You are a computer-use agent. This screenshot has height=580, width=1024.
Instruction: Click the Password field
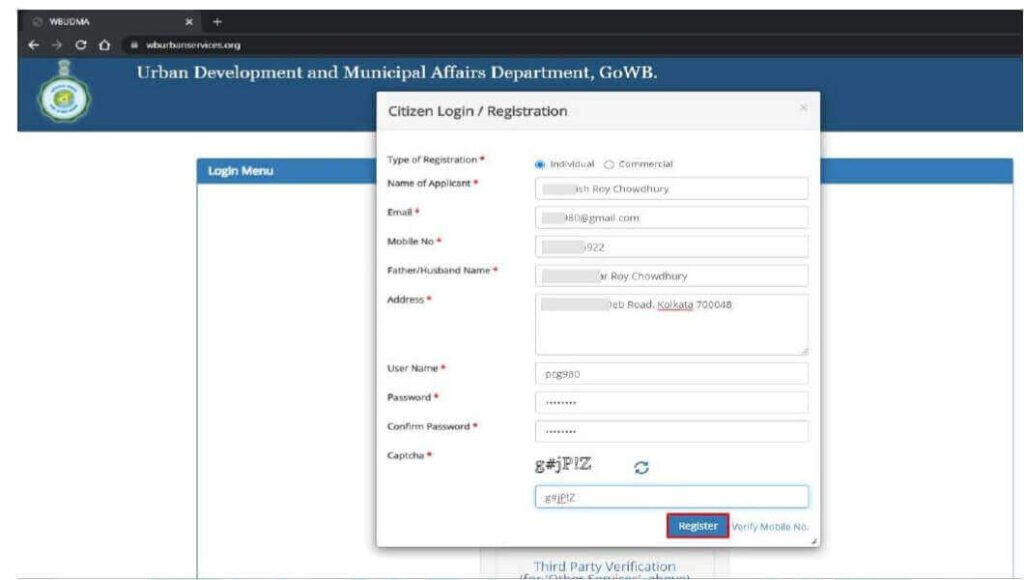click(x=671, y=402)
